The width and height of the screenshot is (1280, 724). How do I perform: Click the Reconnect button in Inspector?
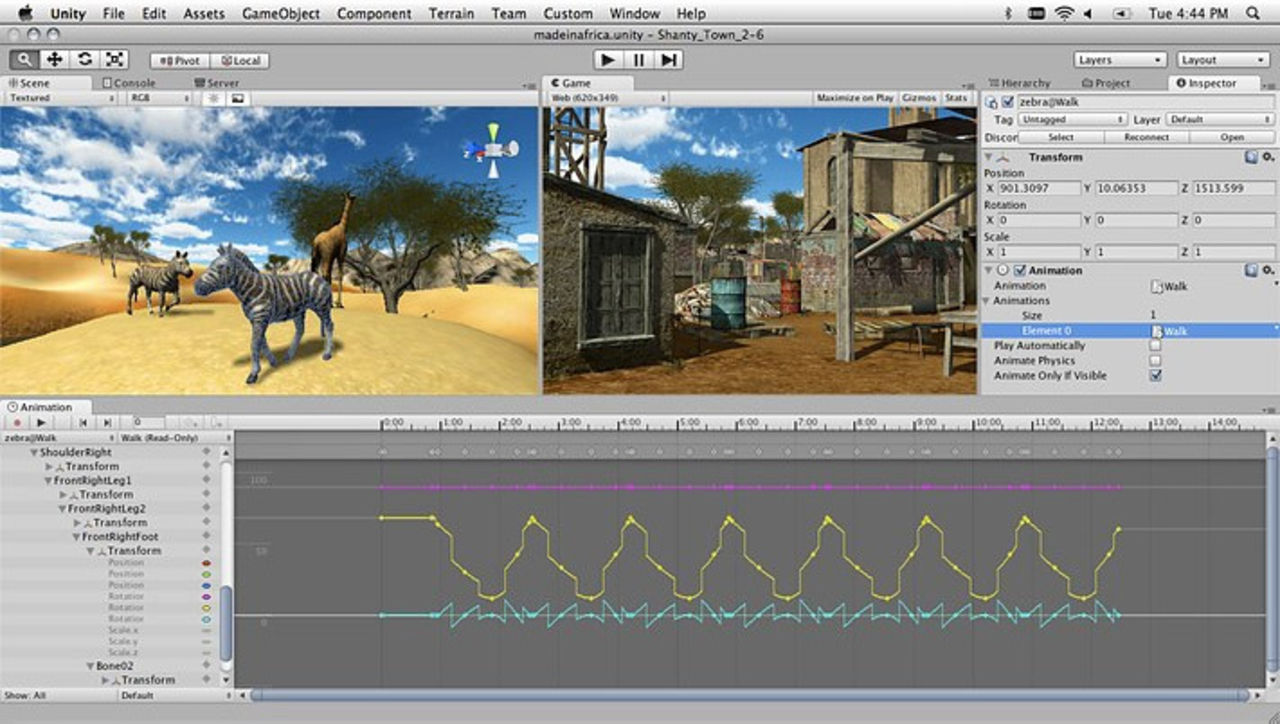[1145, 137]
